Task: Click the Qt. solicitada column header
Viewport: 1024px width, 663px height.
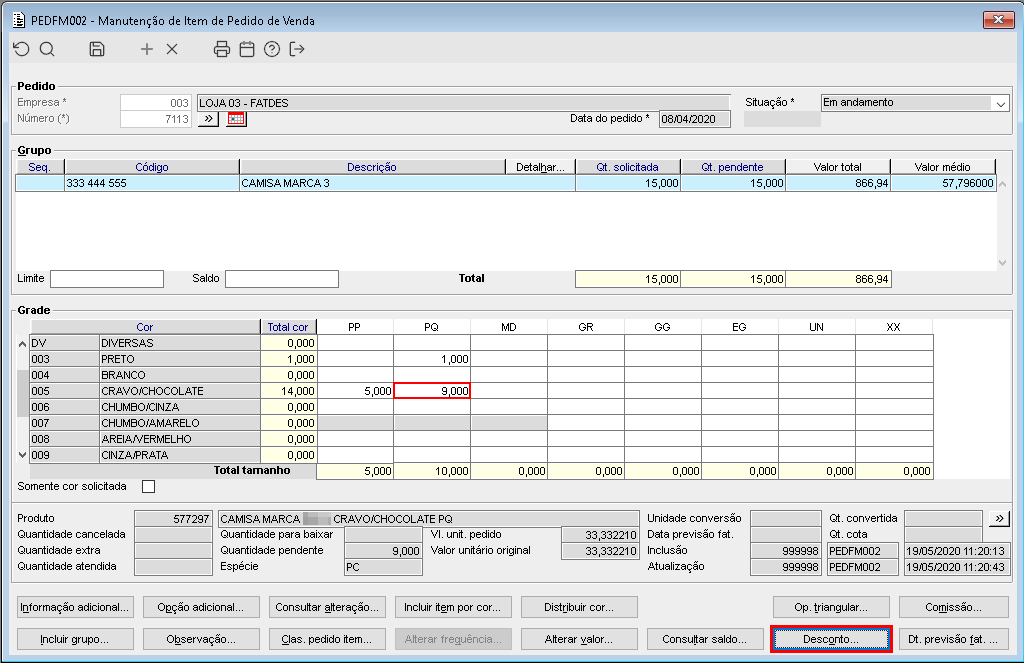Action: click(628, 167)
